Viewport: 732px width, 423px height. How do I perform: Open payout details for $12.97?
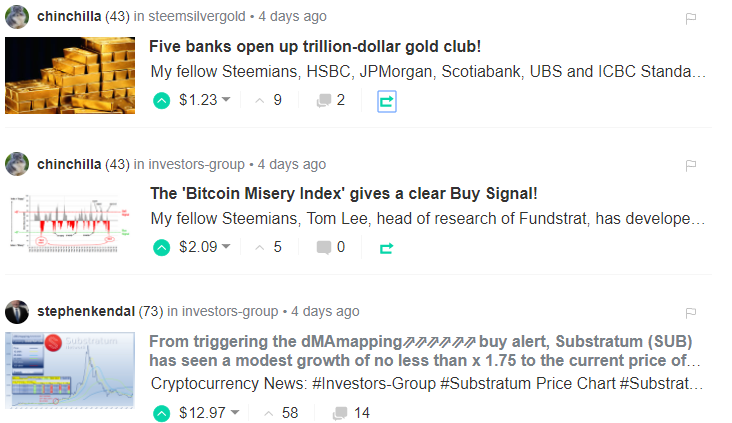[233, 413]
